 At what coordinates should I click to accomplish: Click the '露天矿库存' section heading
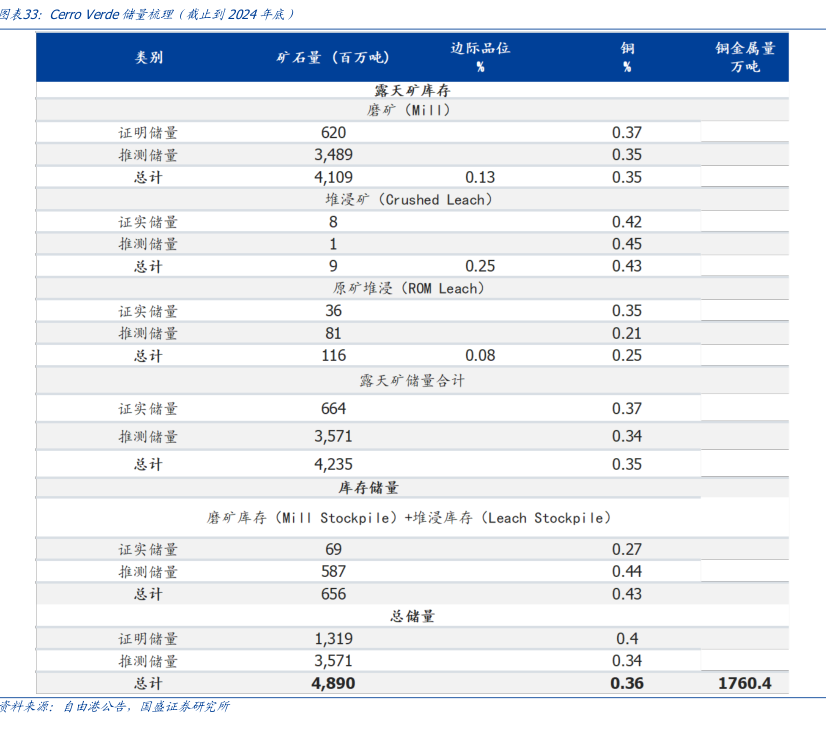[412, 91]
